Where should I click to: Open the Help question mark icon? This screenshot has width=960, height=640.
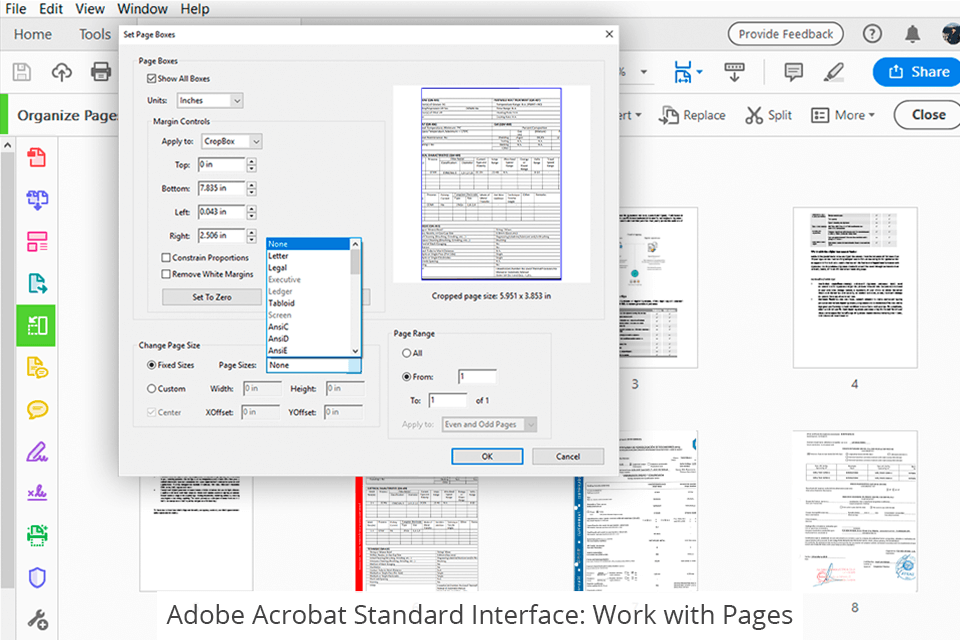click(x=872, y=34)
